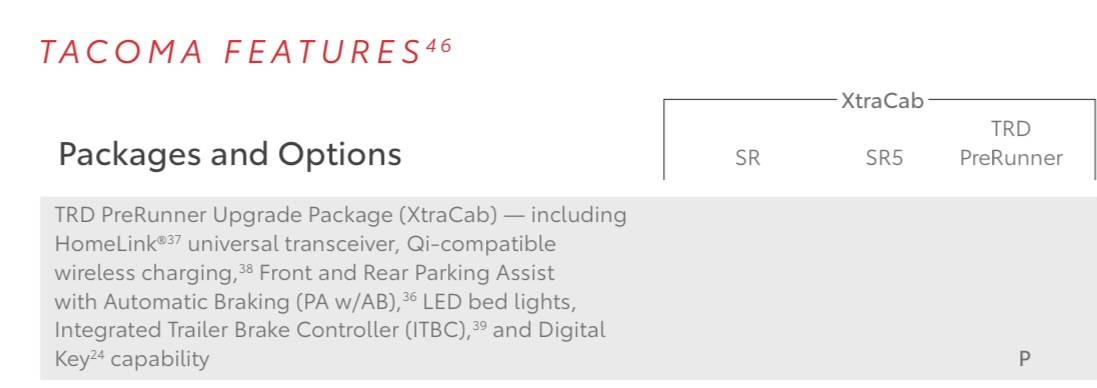This screenshot has width=1097, height=388.
Task: Open footnote 46 beside the Tacoma Features title
Action: coord(439,45)
